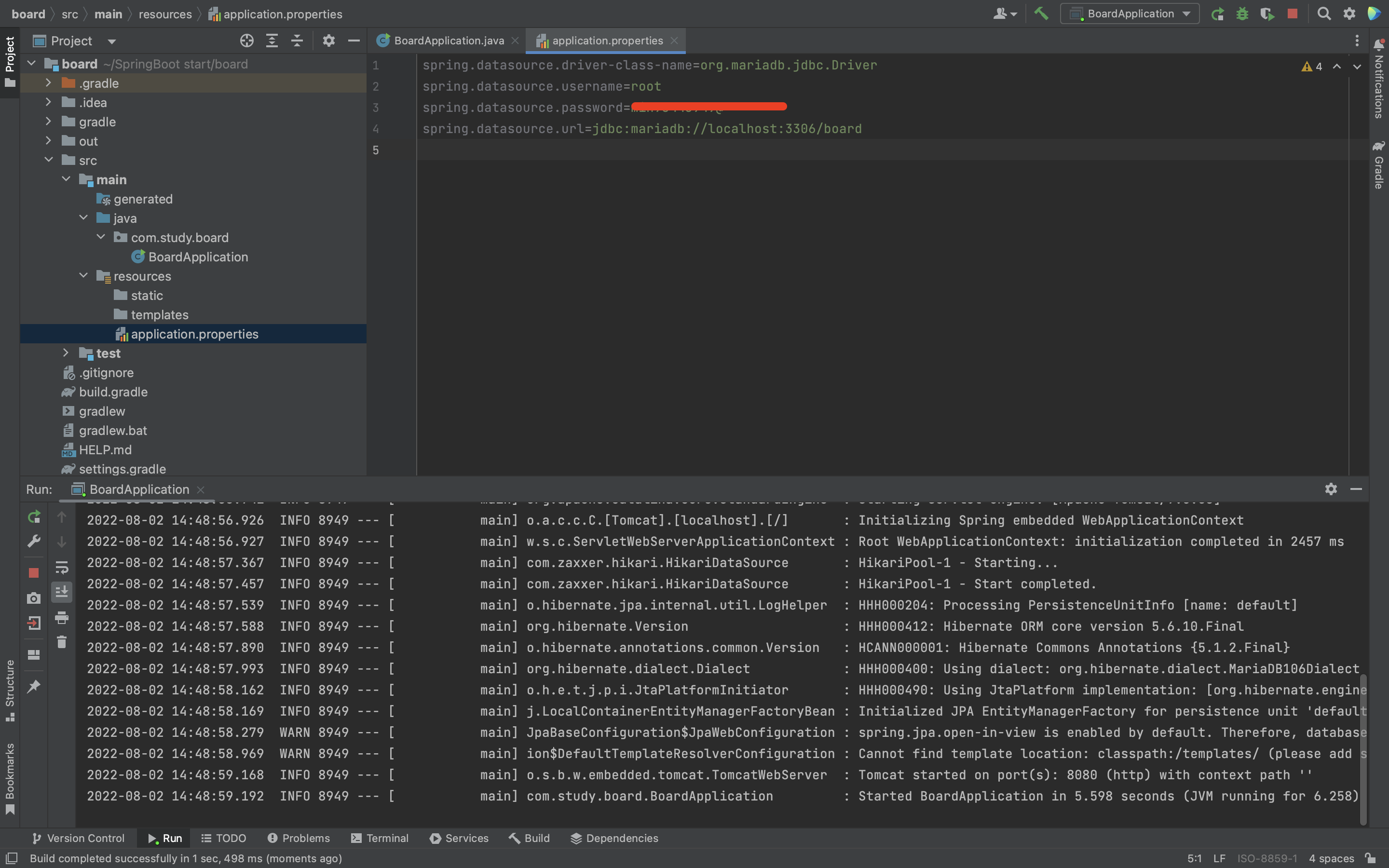Toggle scroll to end in the Run console
This screenshot has height=868, width=1389.
tap(62, 591)
